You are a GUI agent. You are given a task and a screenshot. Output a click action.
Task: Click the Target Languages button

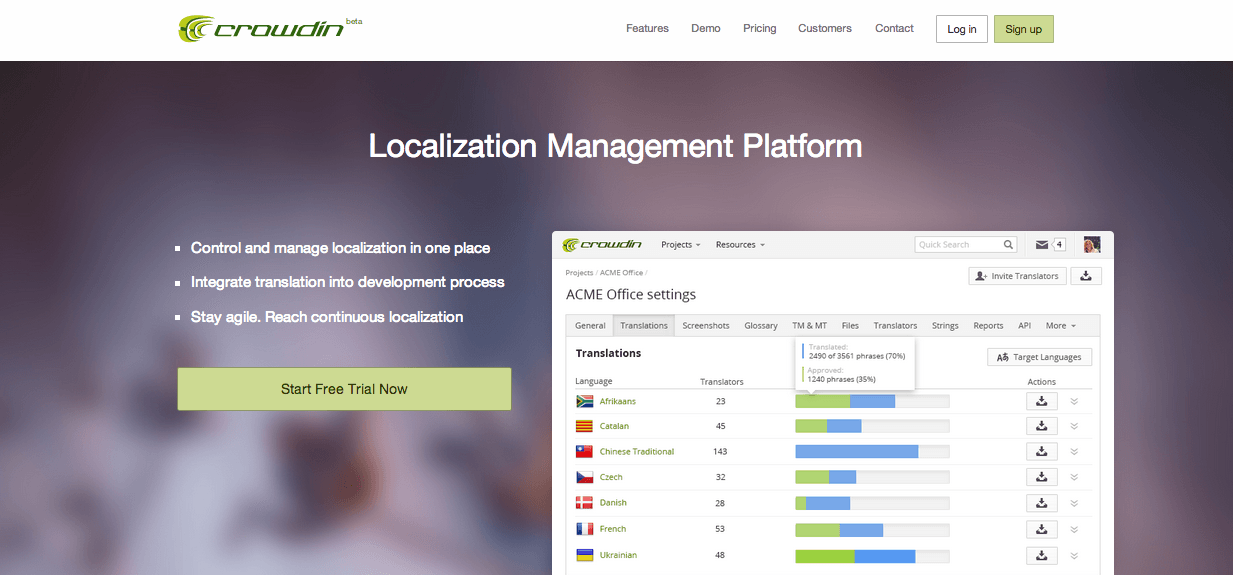click(x=1040, y=357)
